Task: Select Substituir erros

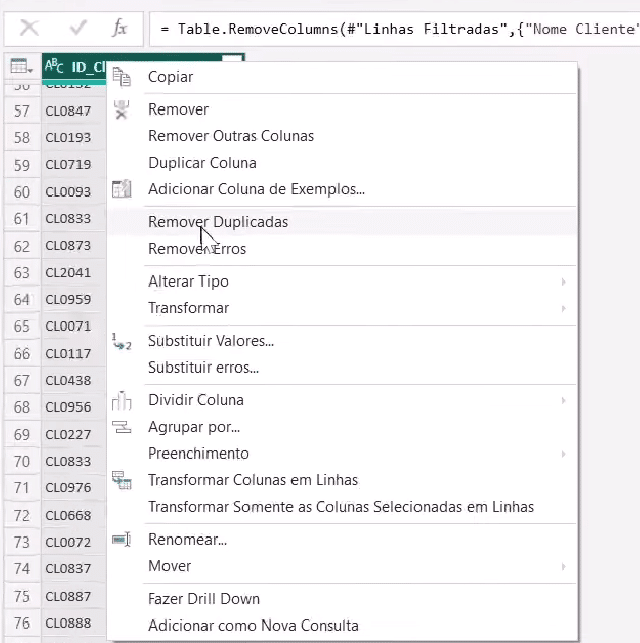Action: [x=203, y=368]
